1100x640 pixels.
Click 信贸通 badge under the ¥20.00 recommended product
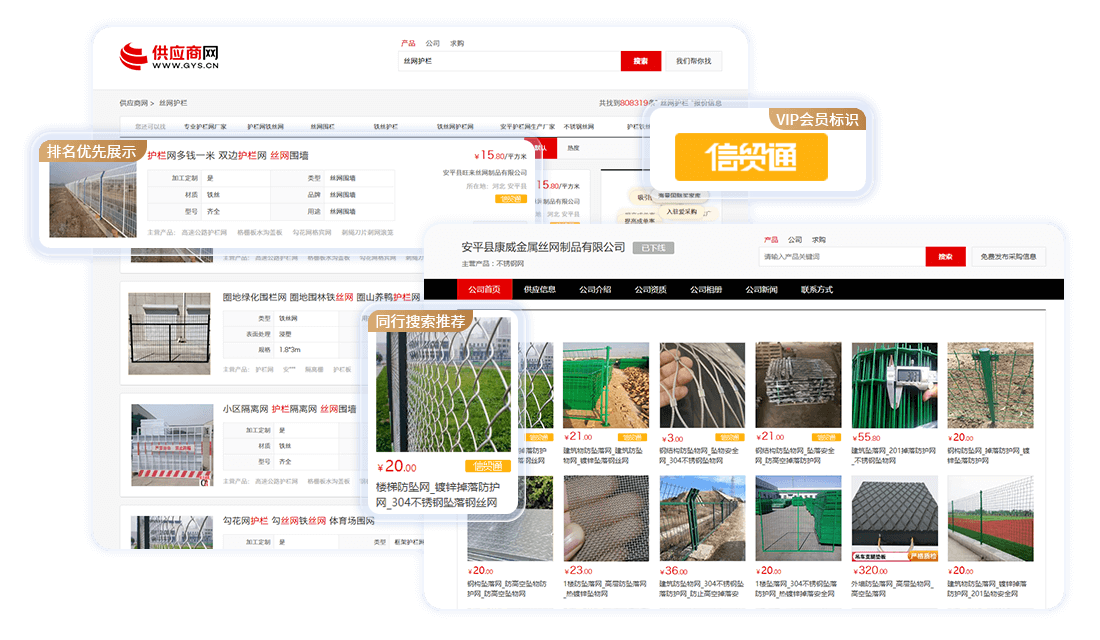pos(488,466)
